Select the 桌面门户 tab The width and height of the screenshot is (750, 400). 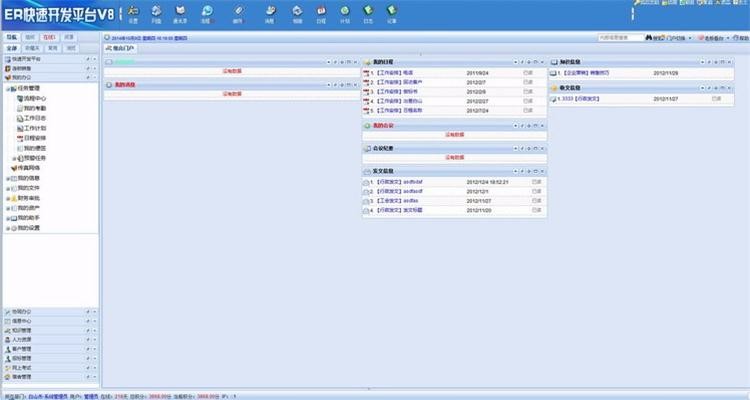[123, 47]
